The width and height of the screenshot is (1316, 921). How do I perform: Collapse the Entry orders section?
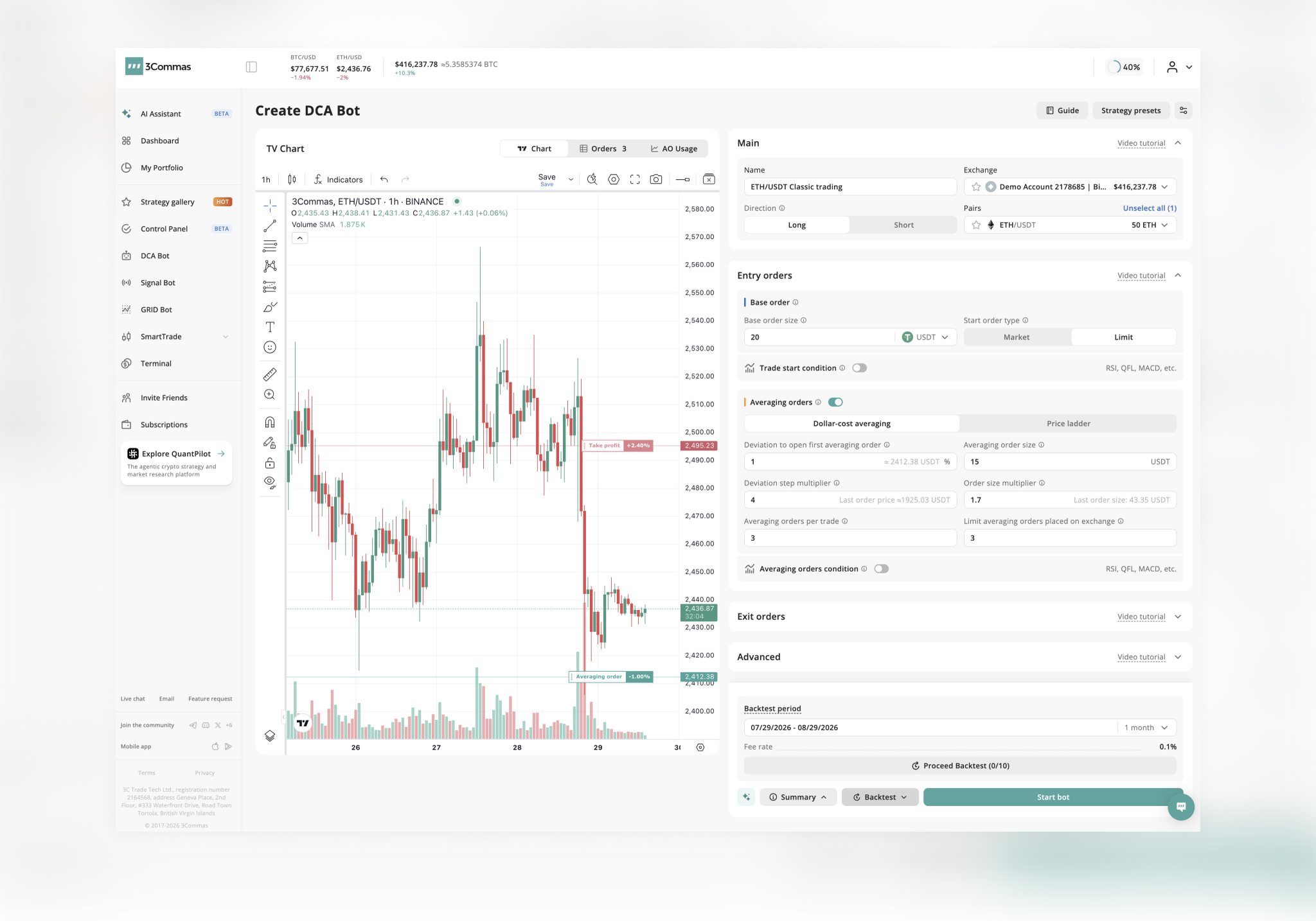tap(1178, 276)
